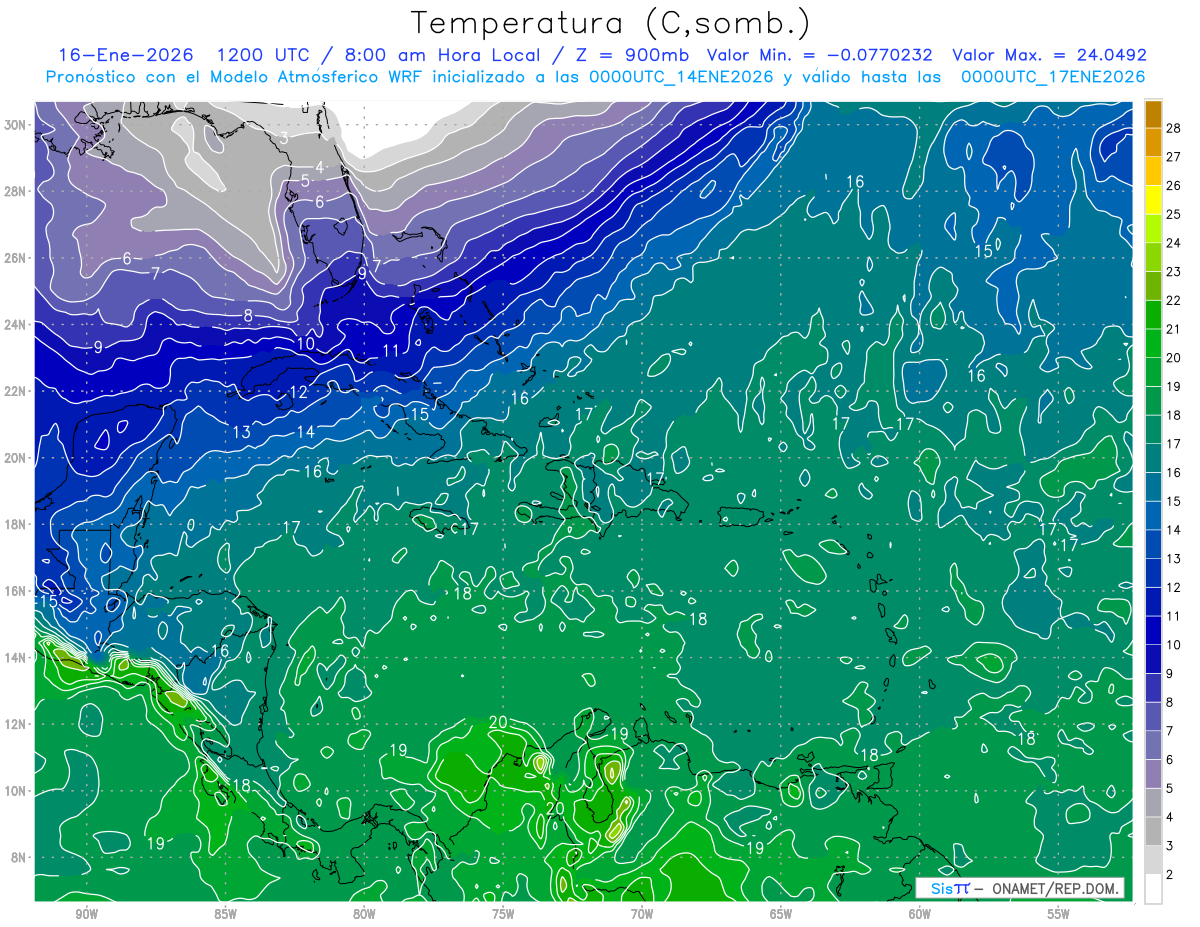1200x927 pixels.
Task: Click the "85W" longitude axis label
Action: pos(225,914)
